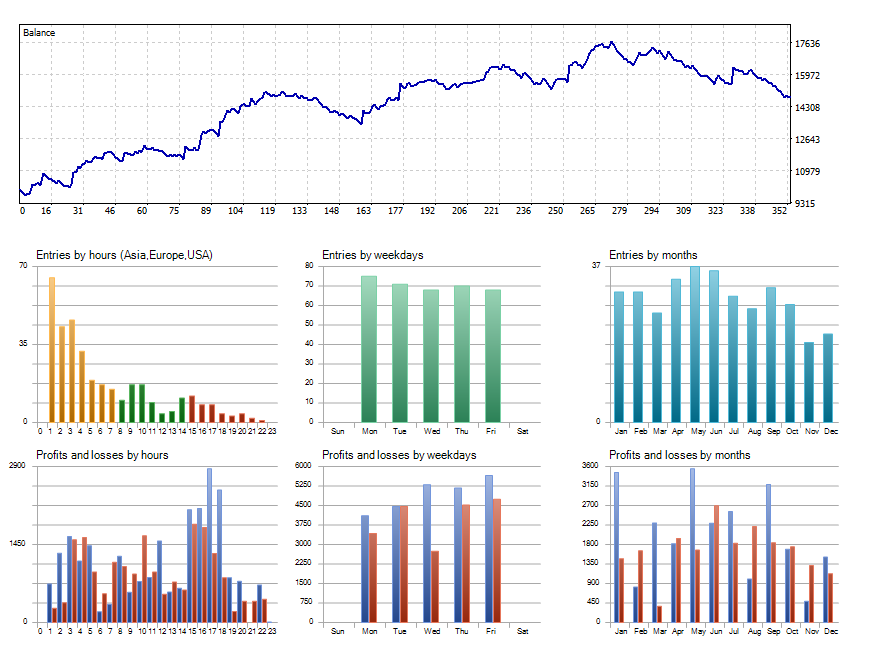Click the 6000 axis value in Profits by weekdays

coord(303,465)
